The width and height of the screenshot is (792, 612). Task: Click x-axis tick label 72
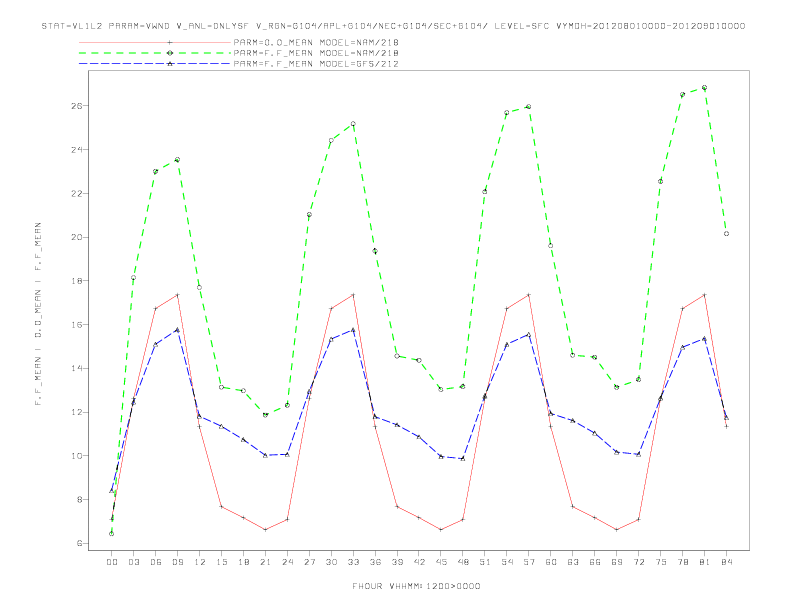pyautogui.click(x=638, y=562)
